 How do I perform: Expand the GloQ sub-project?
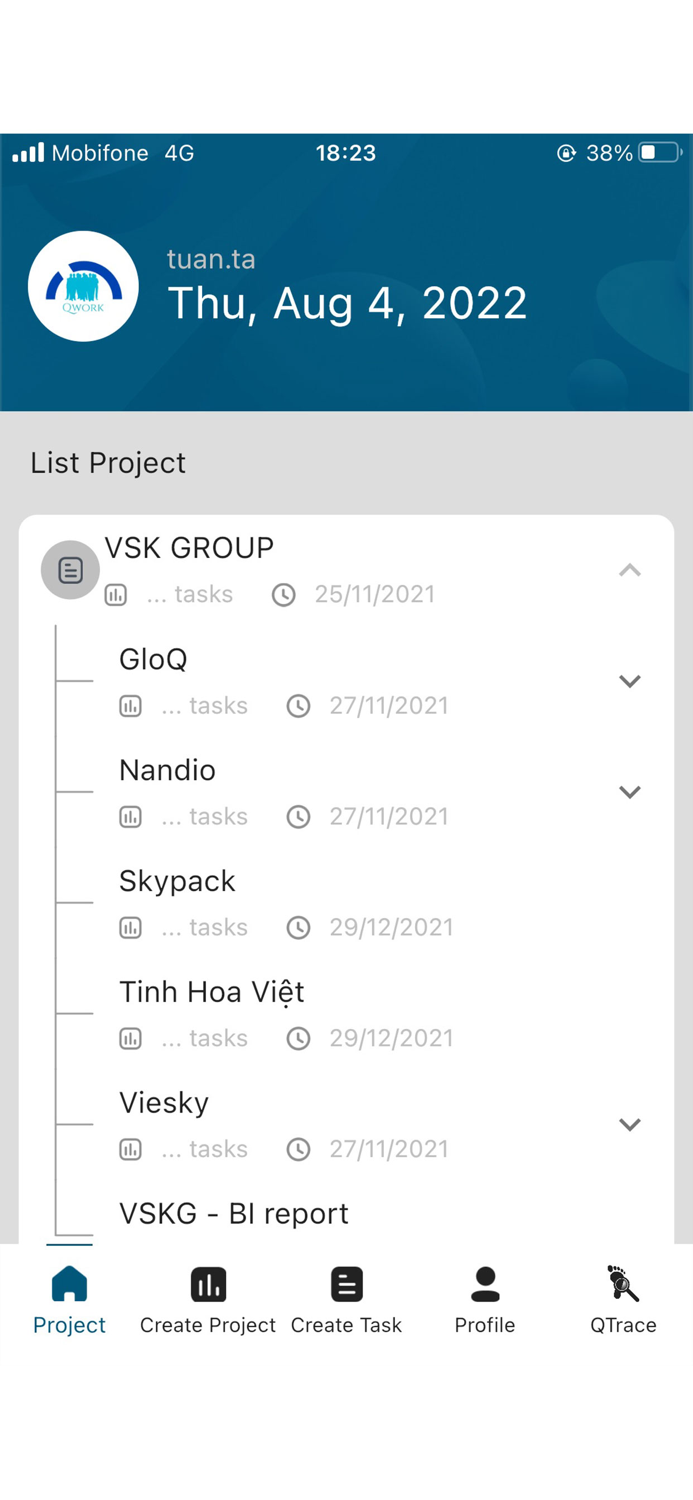(629, 681)
